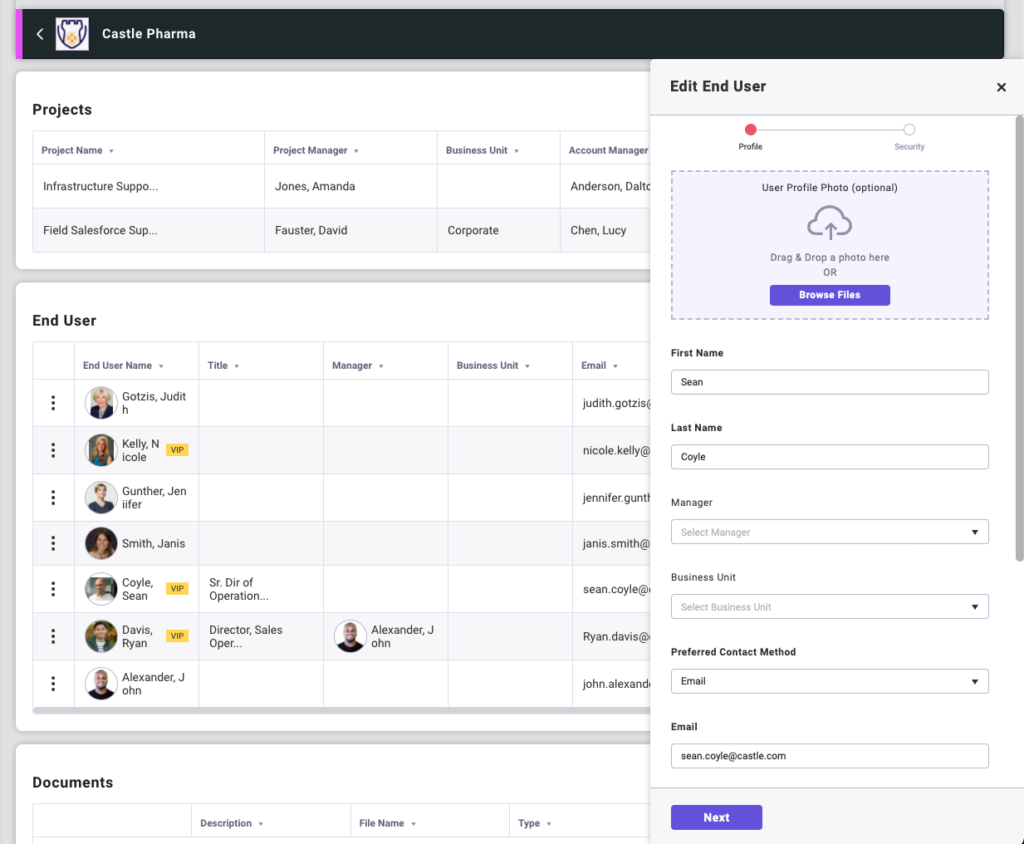Open the three-dot menu for Coyle, Sean
Screen dimensions: 1024x844
point(53,589)
